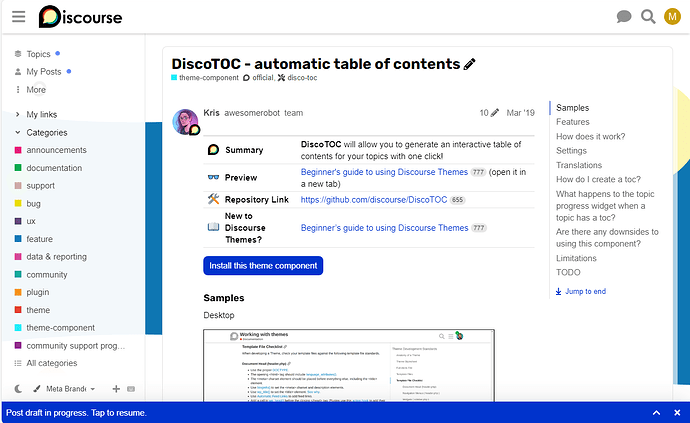Image resolution: width=690 pixels, height=423 pixels.
Task: Jump to Are there any downsides section
Action: pyautogui.click(x=607, y=238)
